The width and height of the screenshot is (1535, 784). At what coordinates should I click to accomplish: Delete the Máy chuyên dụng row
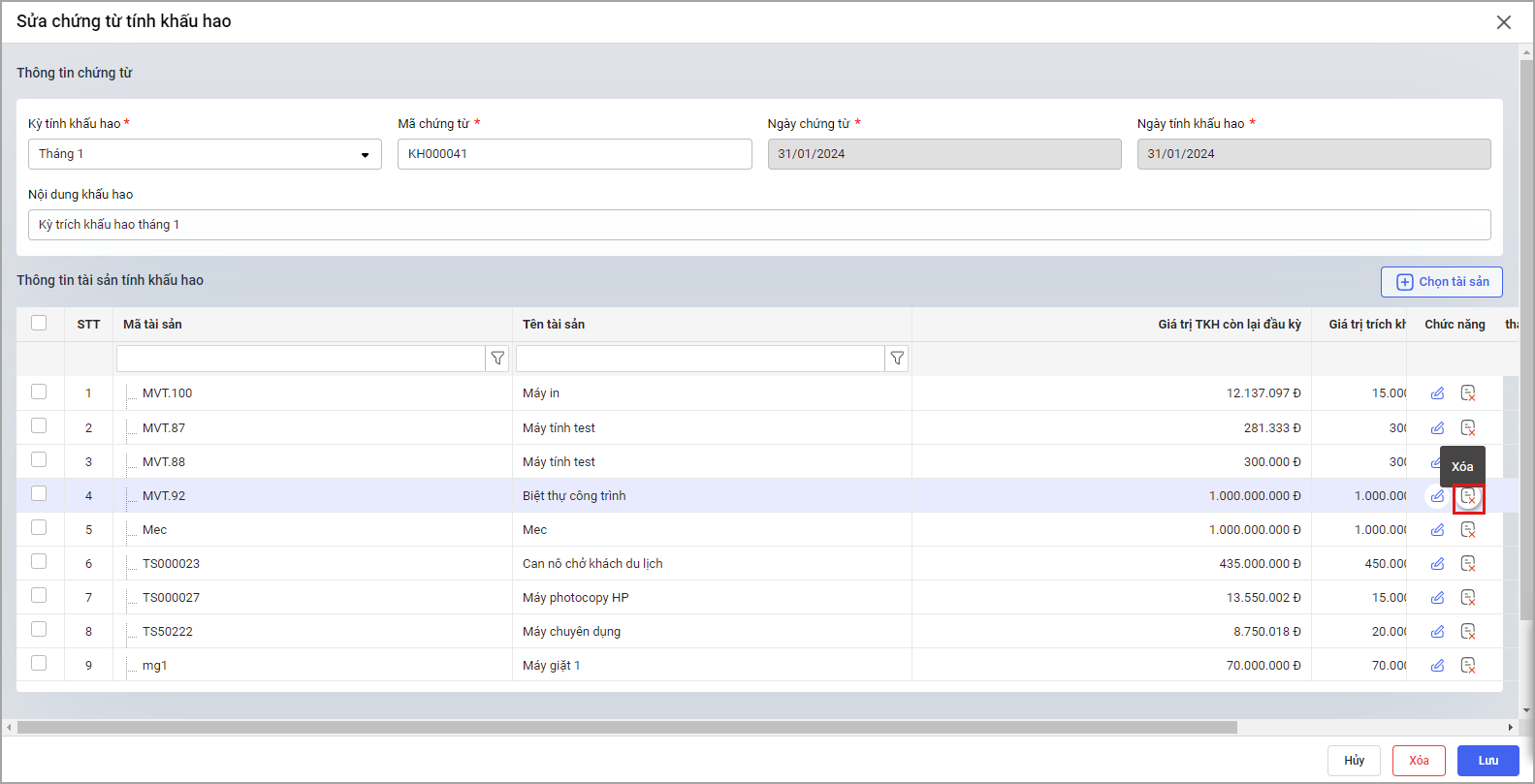[x=1468, y=632]
